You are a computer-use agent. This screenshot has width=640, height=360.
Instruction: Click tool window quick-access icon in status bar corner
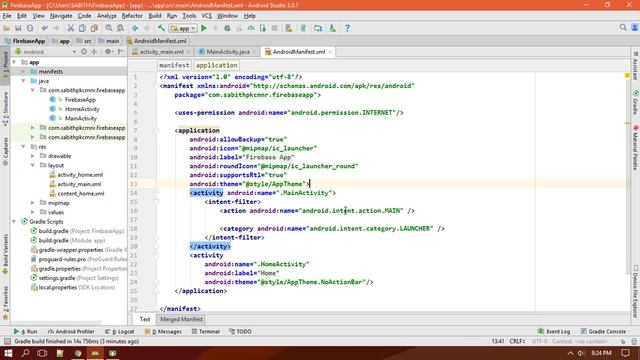[x=7, y=341]
